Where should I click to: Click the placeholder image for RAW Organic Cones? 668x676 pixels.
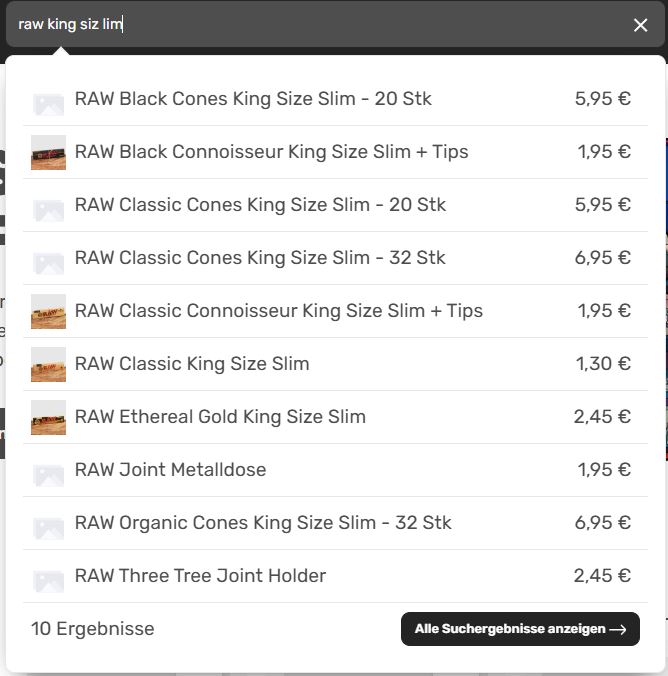[48, 523]
